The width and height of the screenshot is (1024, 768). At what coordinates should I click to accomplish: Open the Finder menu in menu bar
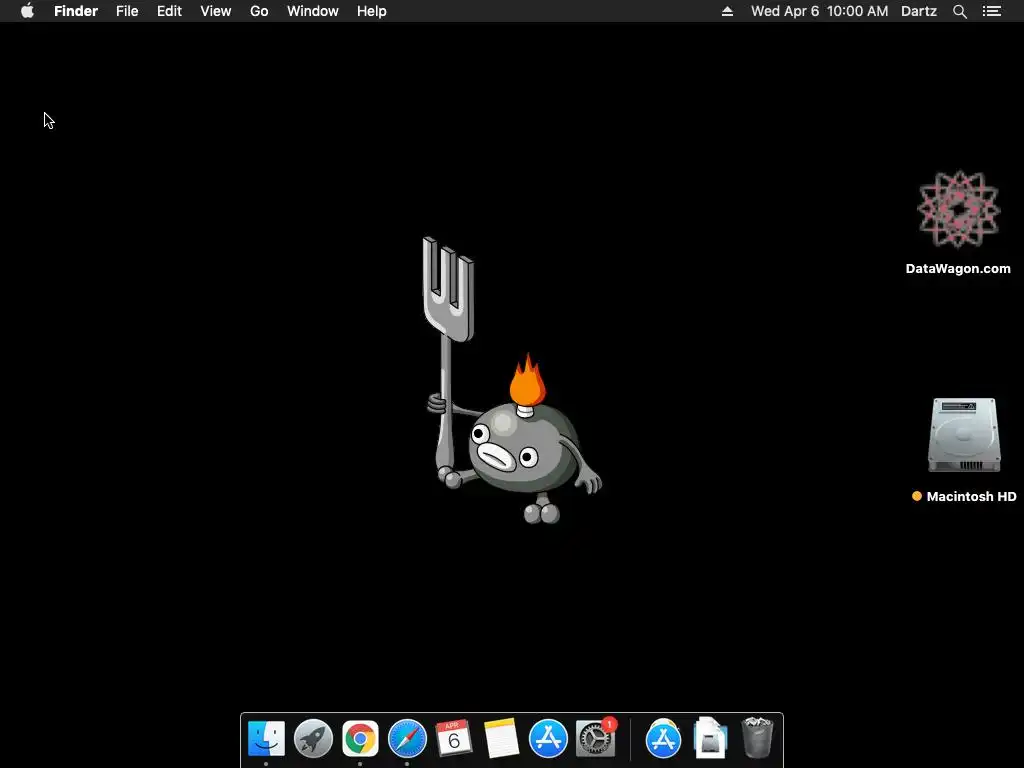pos(76,11)
